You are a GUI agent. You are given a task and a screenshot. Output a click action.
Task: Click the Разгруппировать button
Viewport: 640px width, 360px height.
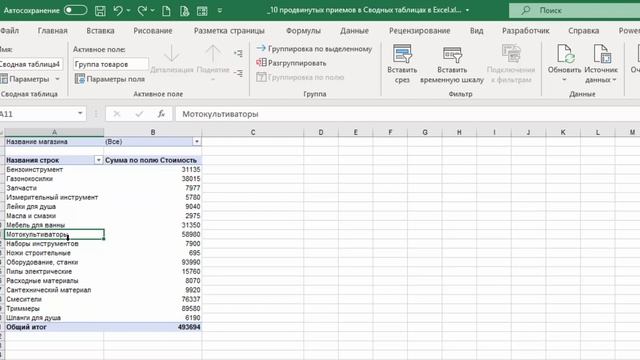point(291,63)
